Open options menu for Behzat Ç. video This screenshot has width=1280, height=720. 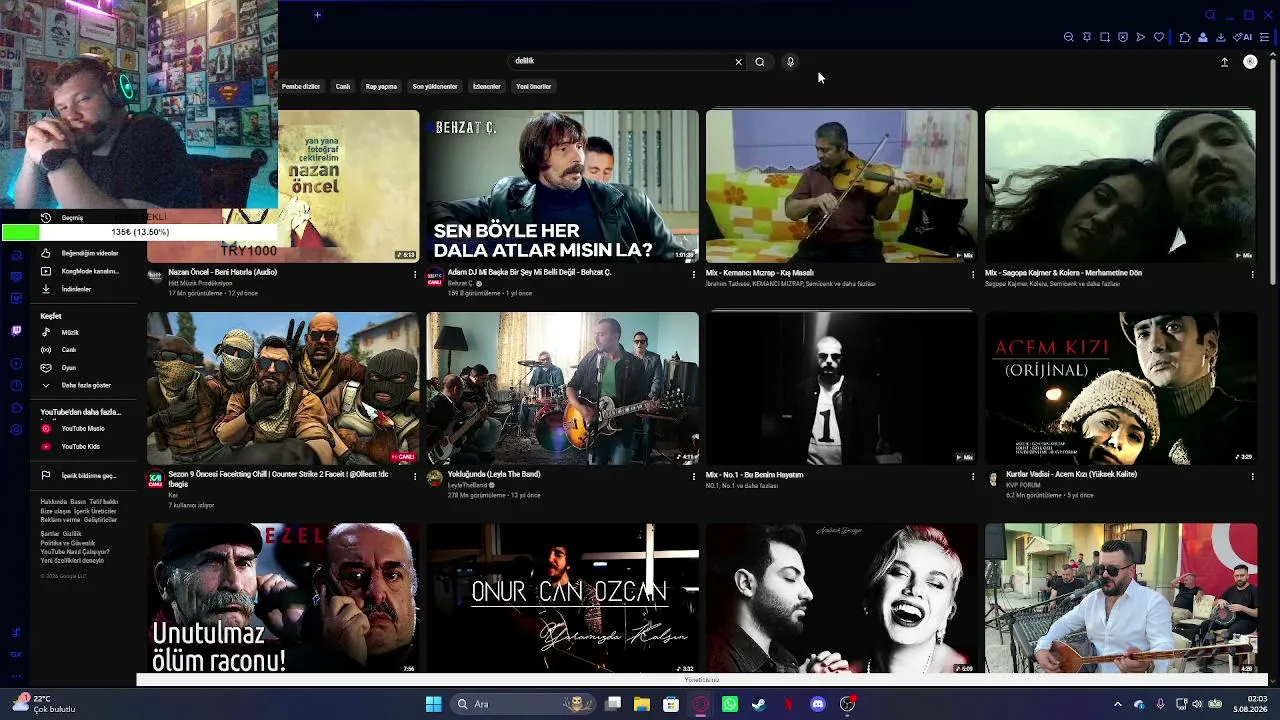point(694,274)
